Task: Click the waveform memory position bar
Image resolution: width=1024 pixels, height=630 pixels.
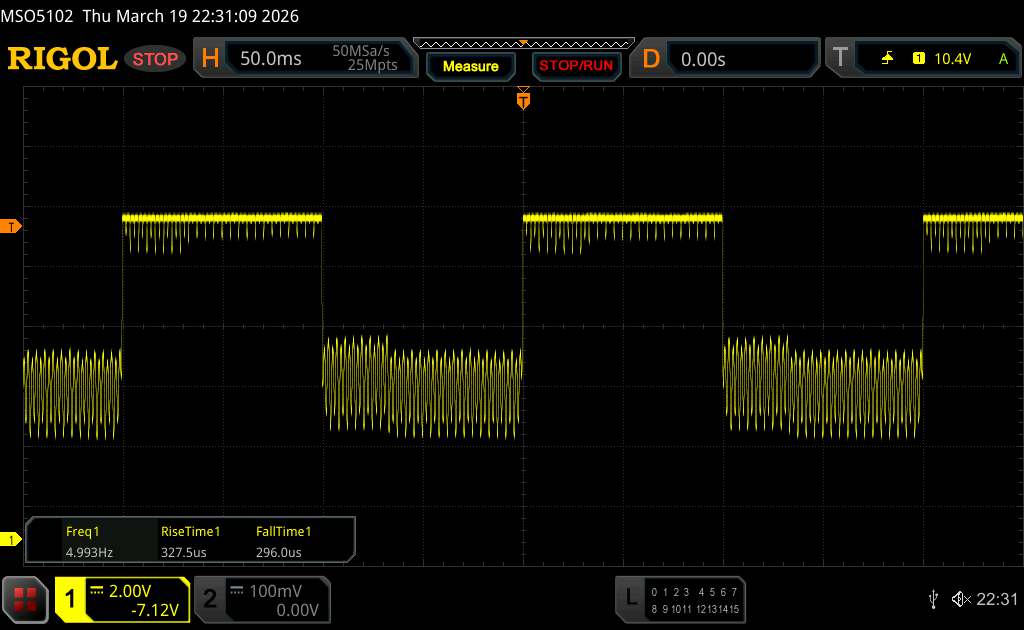Action: coord(523,44)
